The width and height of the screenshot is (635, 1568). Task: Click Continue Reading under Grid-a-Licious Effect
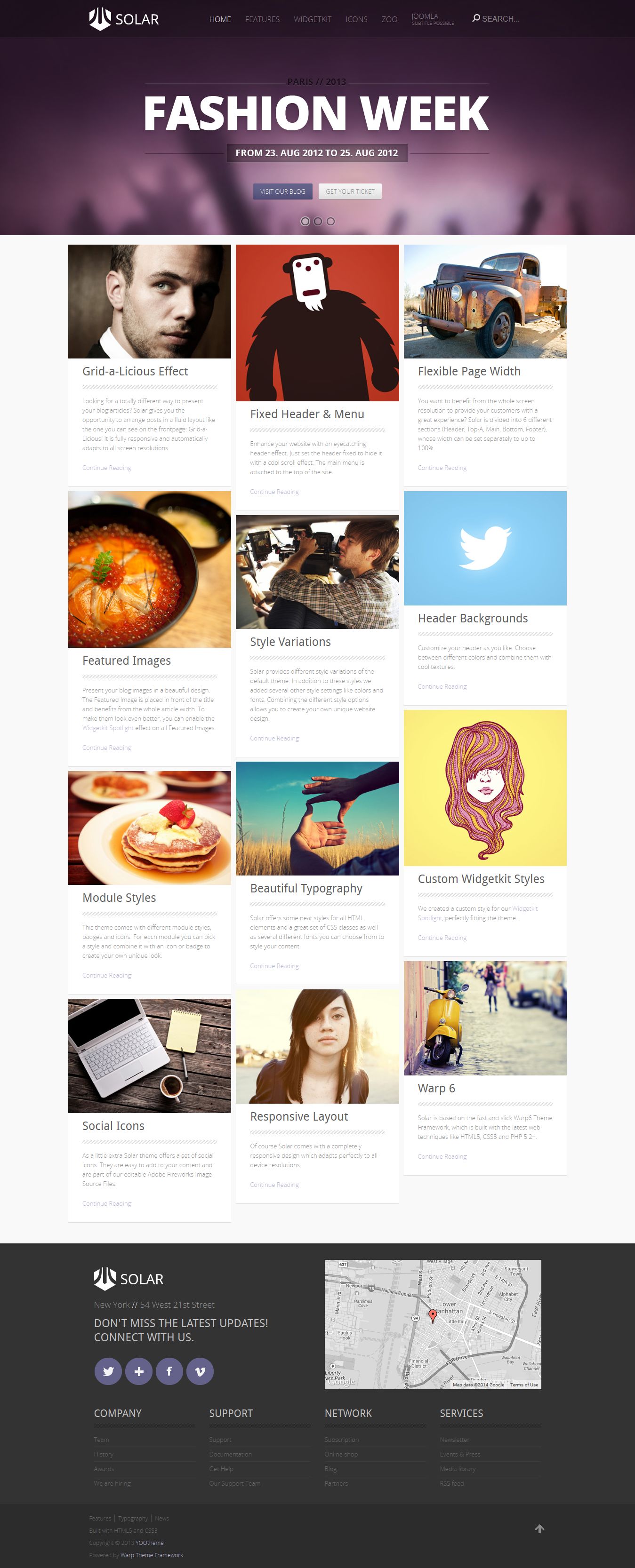(106, 468)
